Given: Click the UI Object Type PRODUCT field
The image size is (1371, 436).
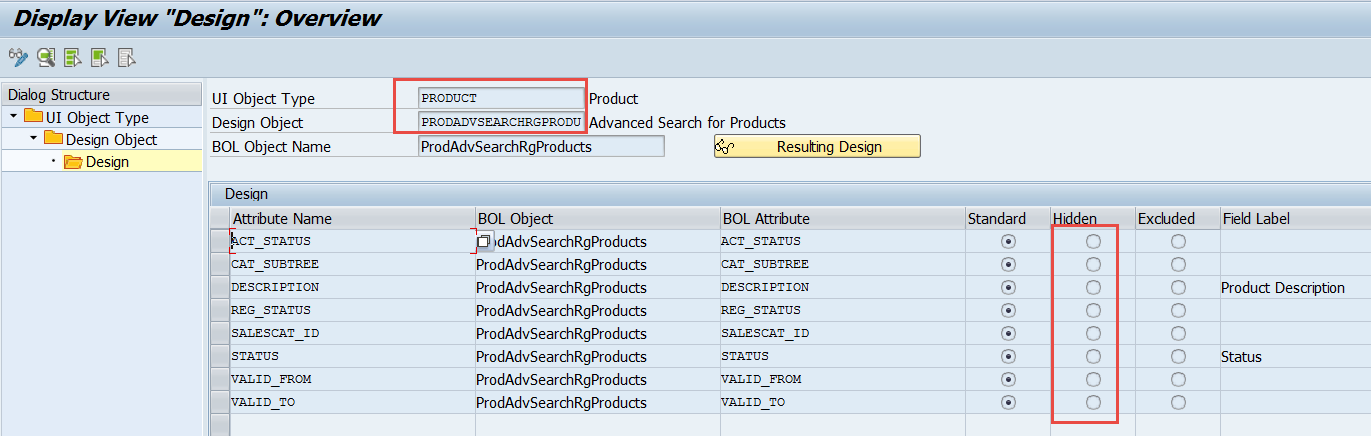Looking at the screenshot, I should pyautogui.click(x=501, y=98).
